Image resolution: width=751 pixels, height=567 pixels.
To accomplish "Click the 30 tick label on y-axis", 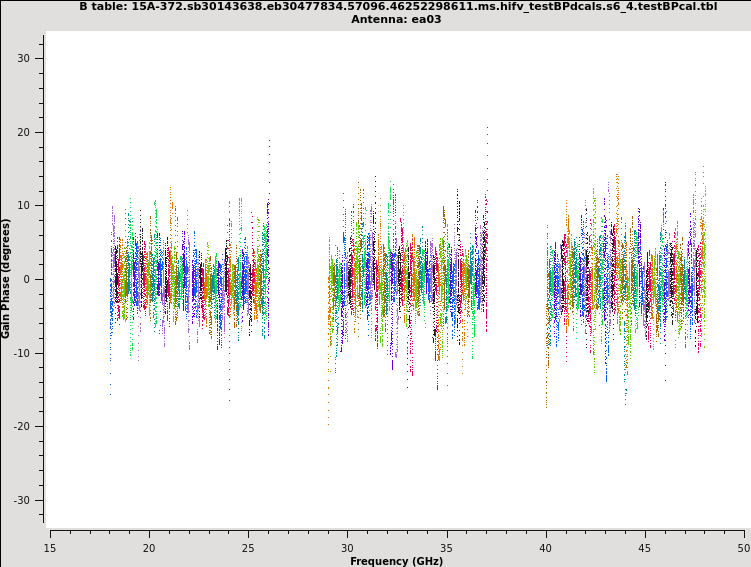I will click(x=24, y=58).
